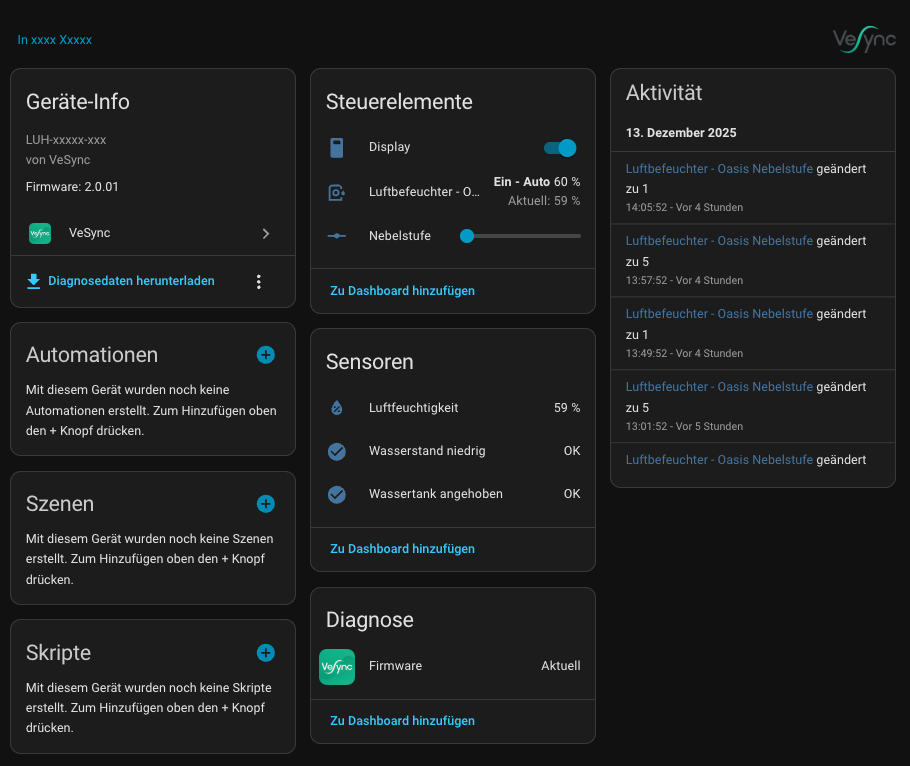Expand the VeSync integration chevron
The height and width of the screenshot is (766, 910).
coord(266,234)
